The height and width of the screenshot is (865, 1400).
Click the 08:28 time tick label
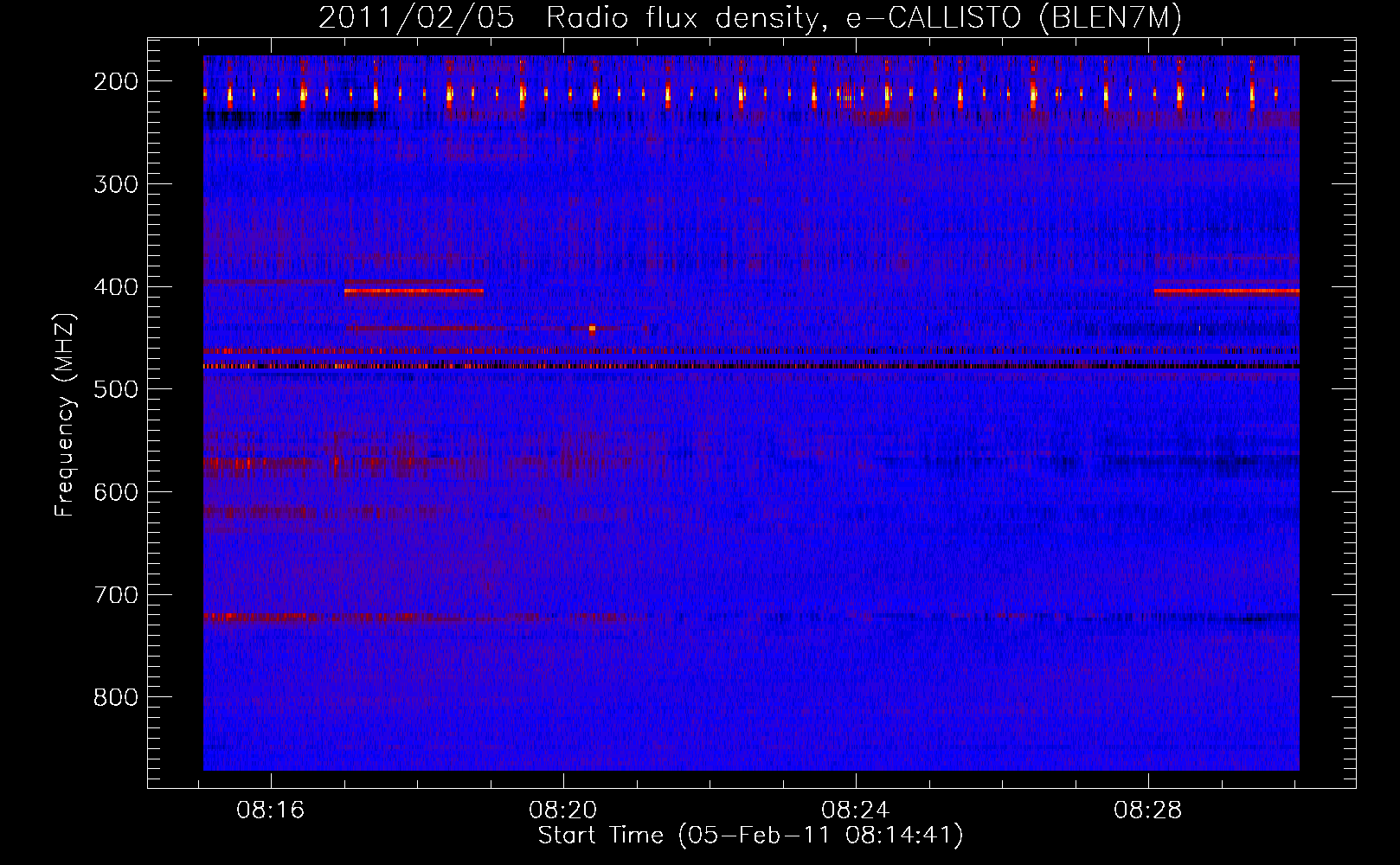[x=1148, y=811]
